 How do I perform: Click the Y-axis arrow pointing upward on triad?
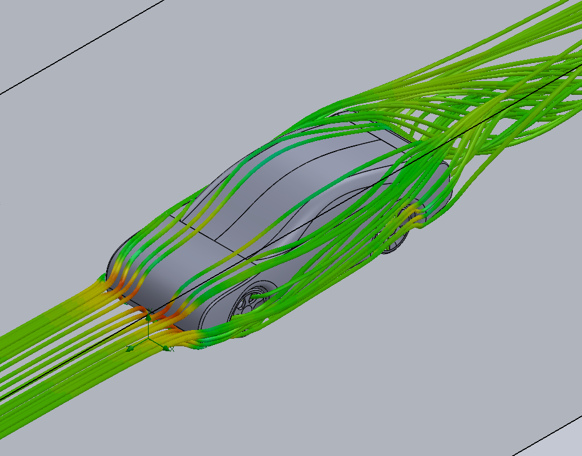click(x=148, y=317)
